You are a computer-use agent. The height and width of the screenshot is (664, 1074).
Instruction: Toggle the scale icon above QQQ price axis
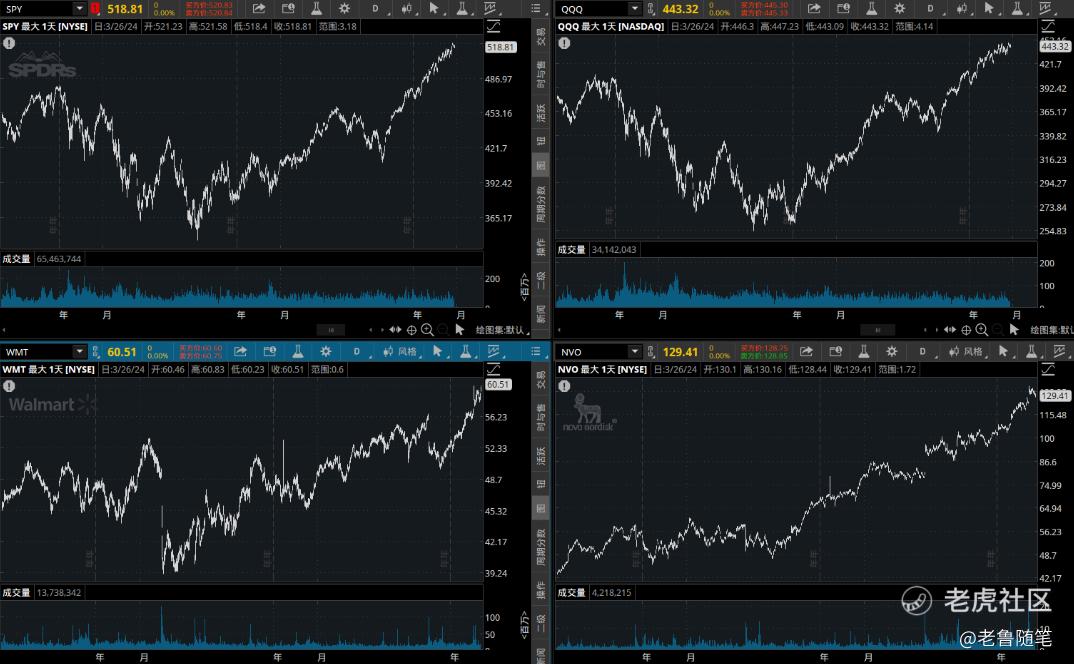coord(1048,26)
